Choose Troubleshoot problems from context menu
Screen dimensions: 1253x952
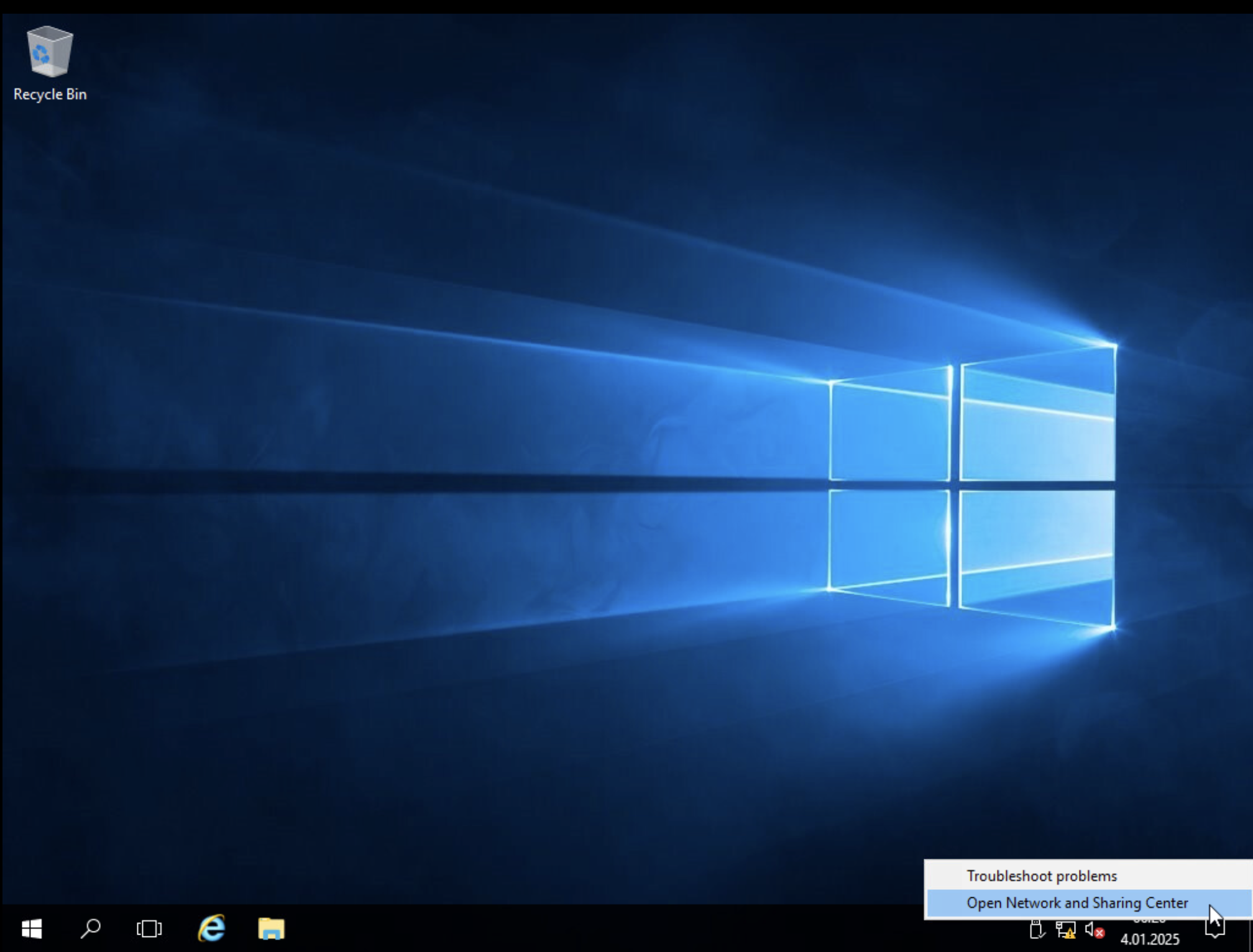(x=1041, y=876)
